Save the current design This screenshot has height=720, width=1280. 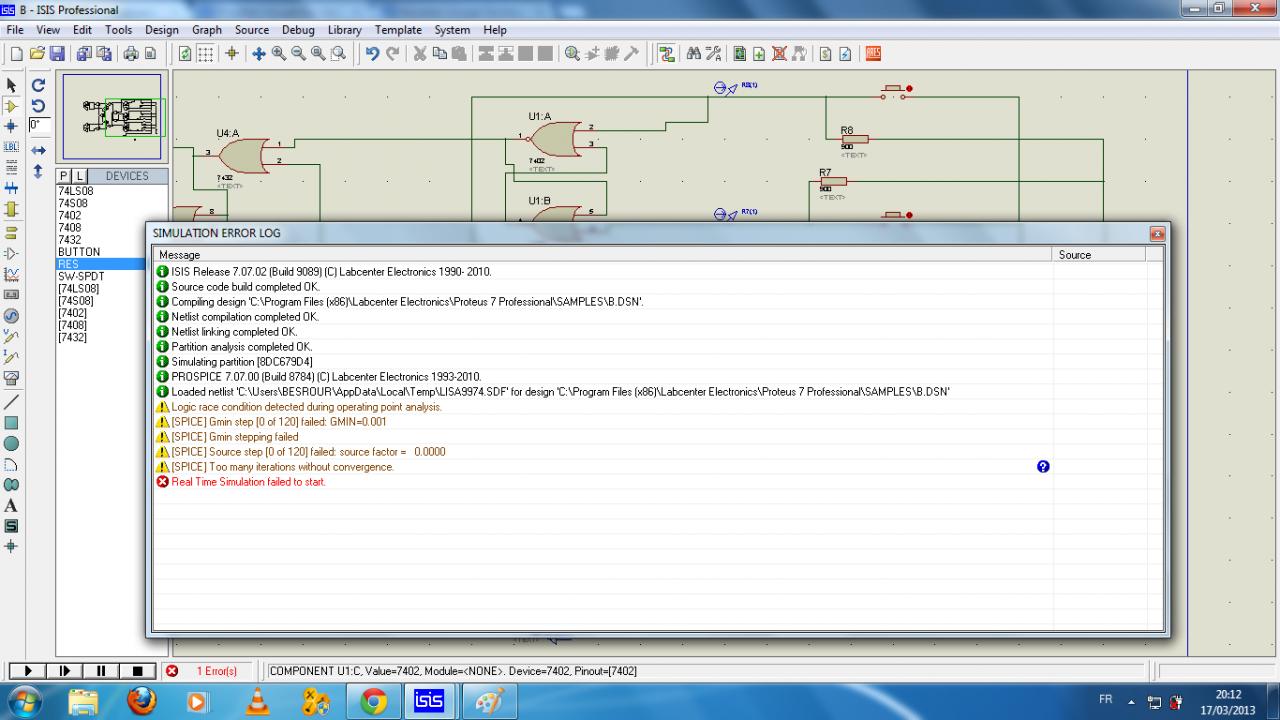pos(57,53)
